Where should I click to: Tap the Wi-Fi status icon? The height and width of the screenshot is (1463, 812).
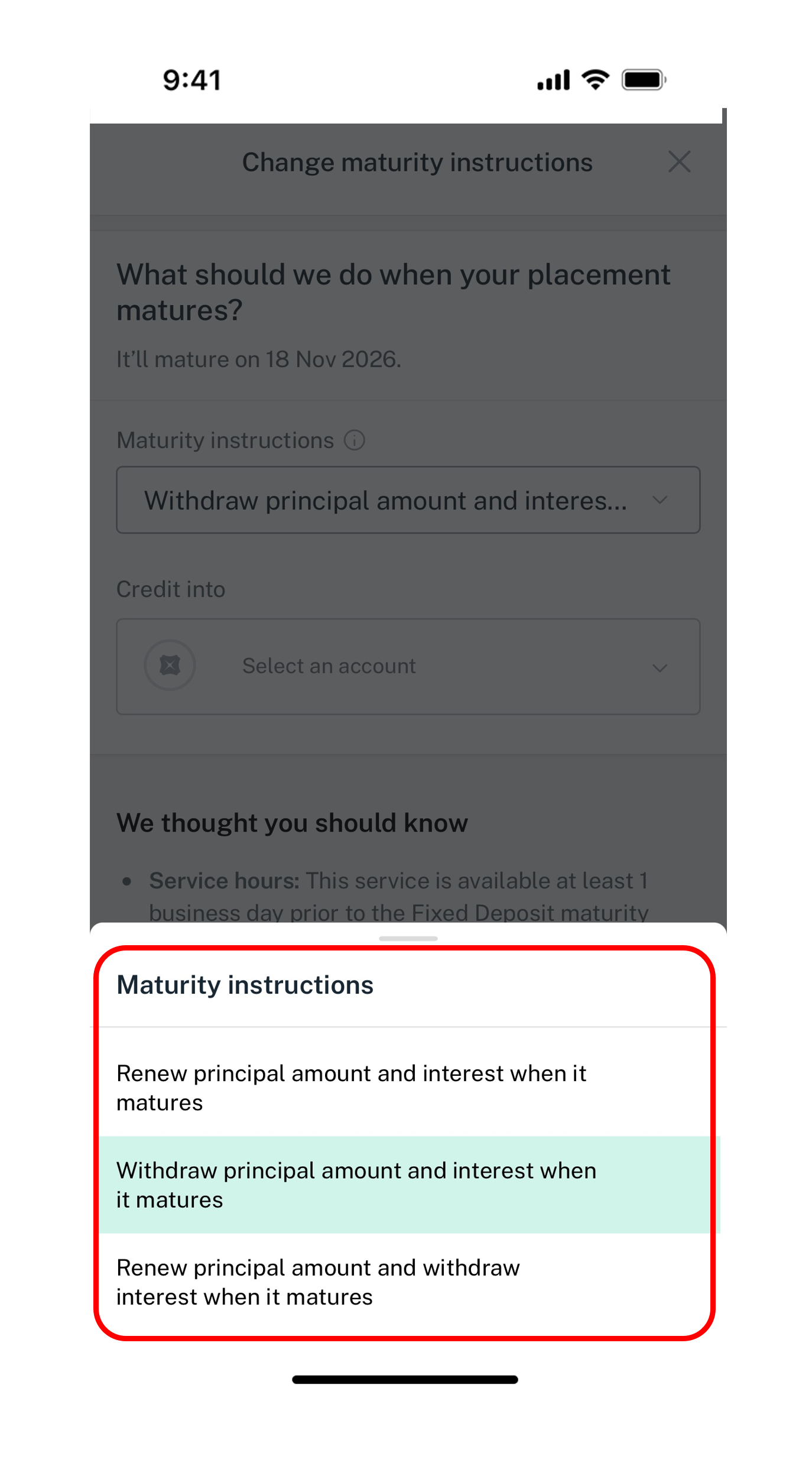tap(595, 79)
